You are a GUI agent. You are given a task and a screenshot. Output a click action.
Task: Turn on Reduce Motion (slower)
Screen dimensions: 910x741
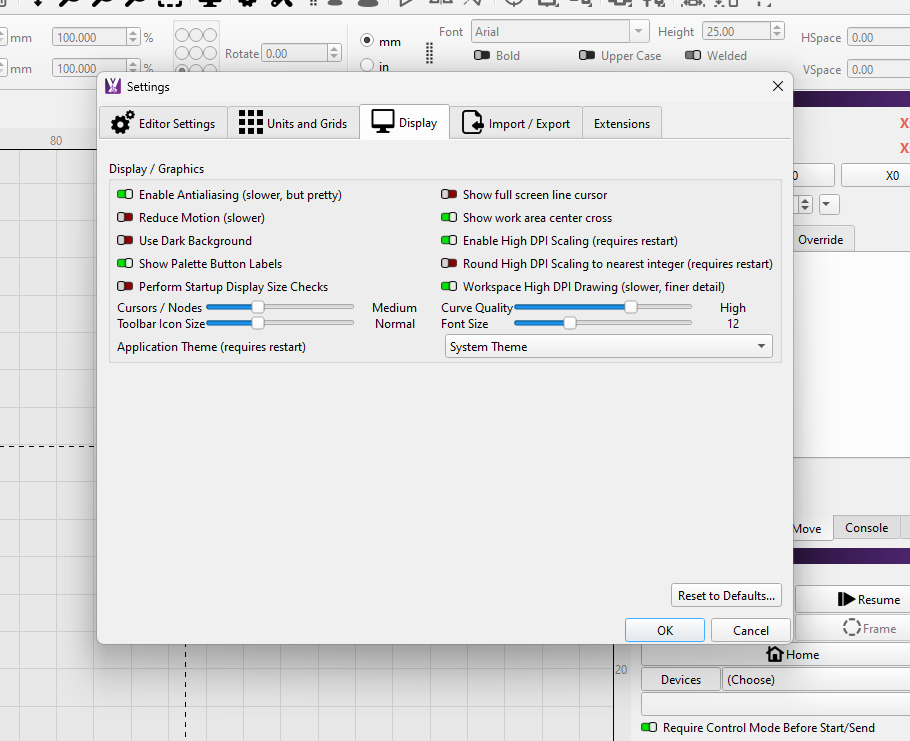125,218
